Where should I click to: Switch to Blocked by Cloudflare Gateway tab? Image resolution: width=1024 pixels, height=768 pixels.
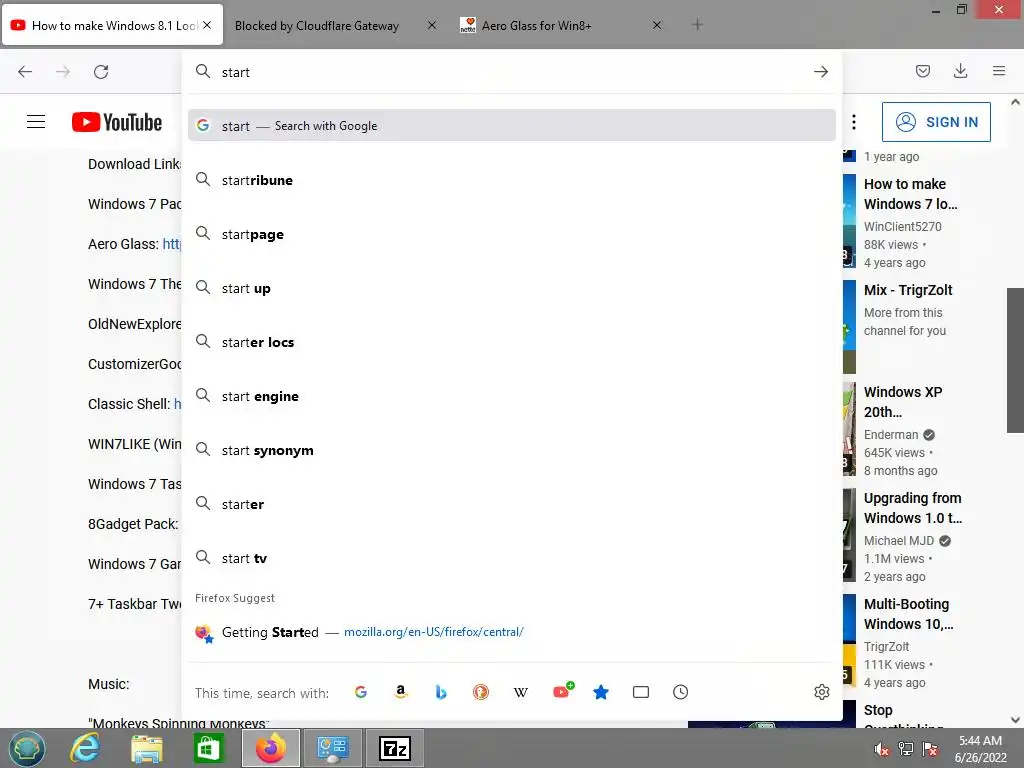[317, 25]
